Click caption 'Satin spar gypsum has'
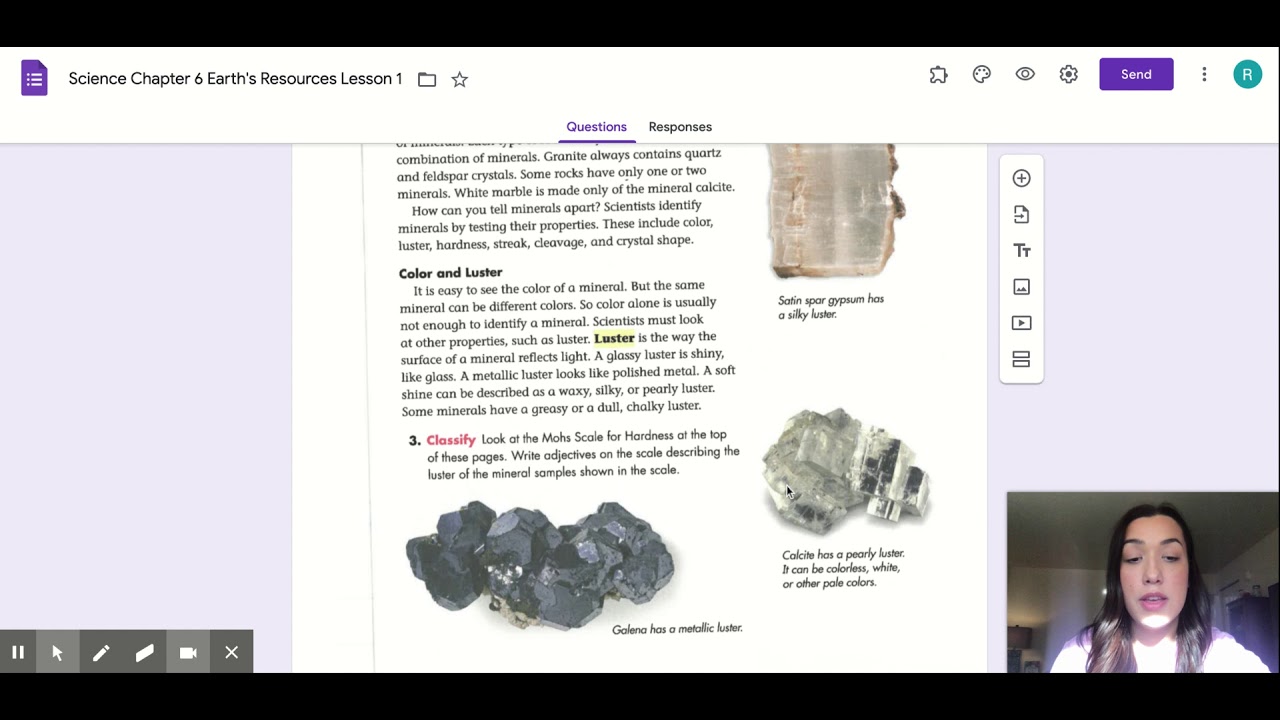 831,299
